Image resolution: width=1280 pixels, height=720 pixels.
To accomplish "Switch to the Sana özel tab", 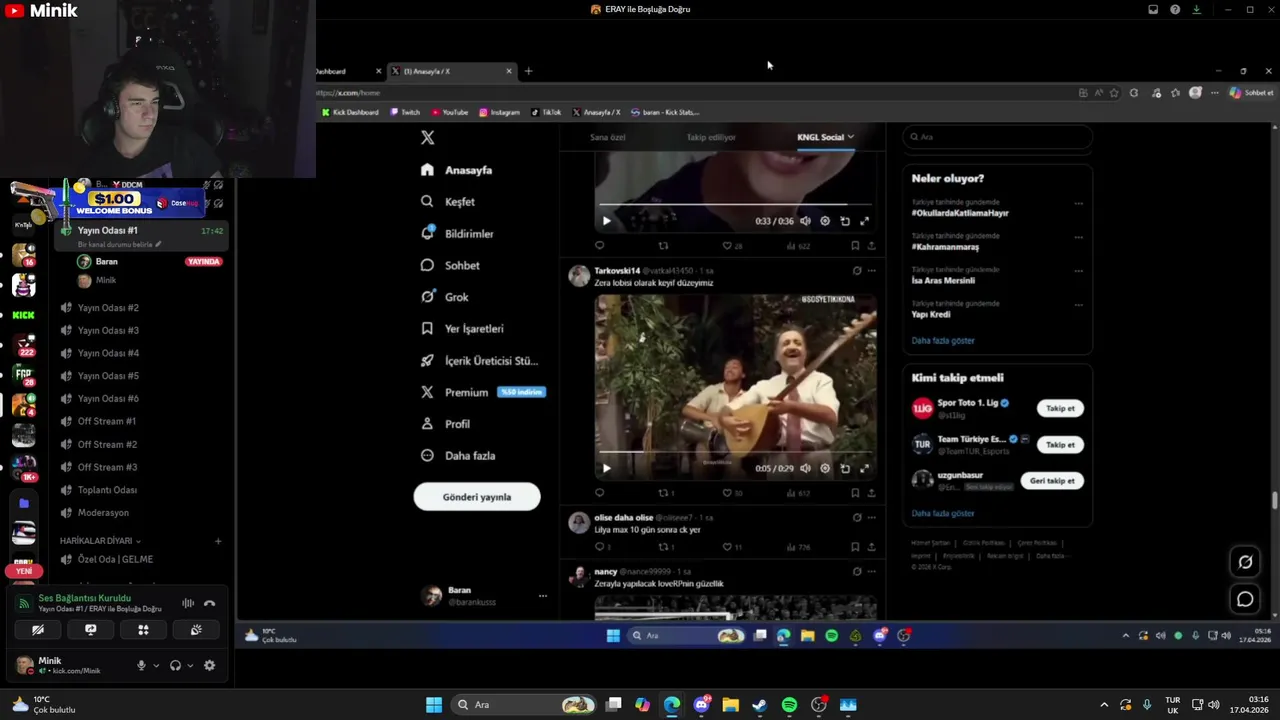I will [607, 137].
